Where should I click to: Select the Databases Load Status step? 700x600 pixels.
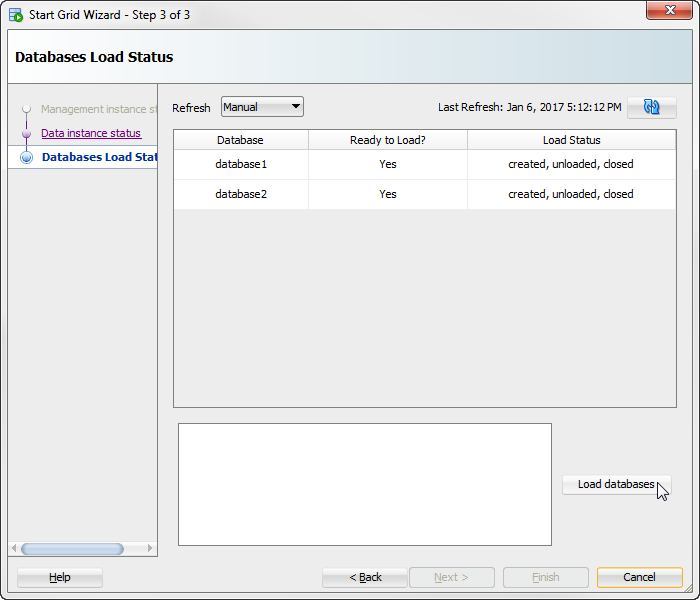99,157
